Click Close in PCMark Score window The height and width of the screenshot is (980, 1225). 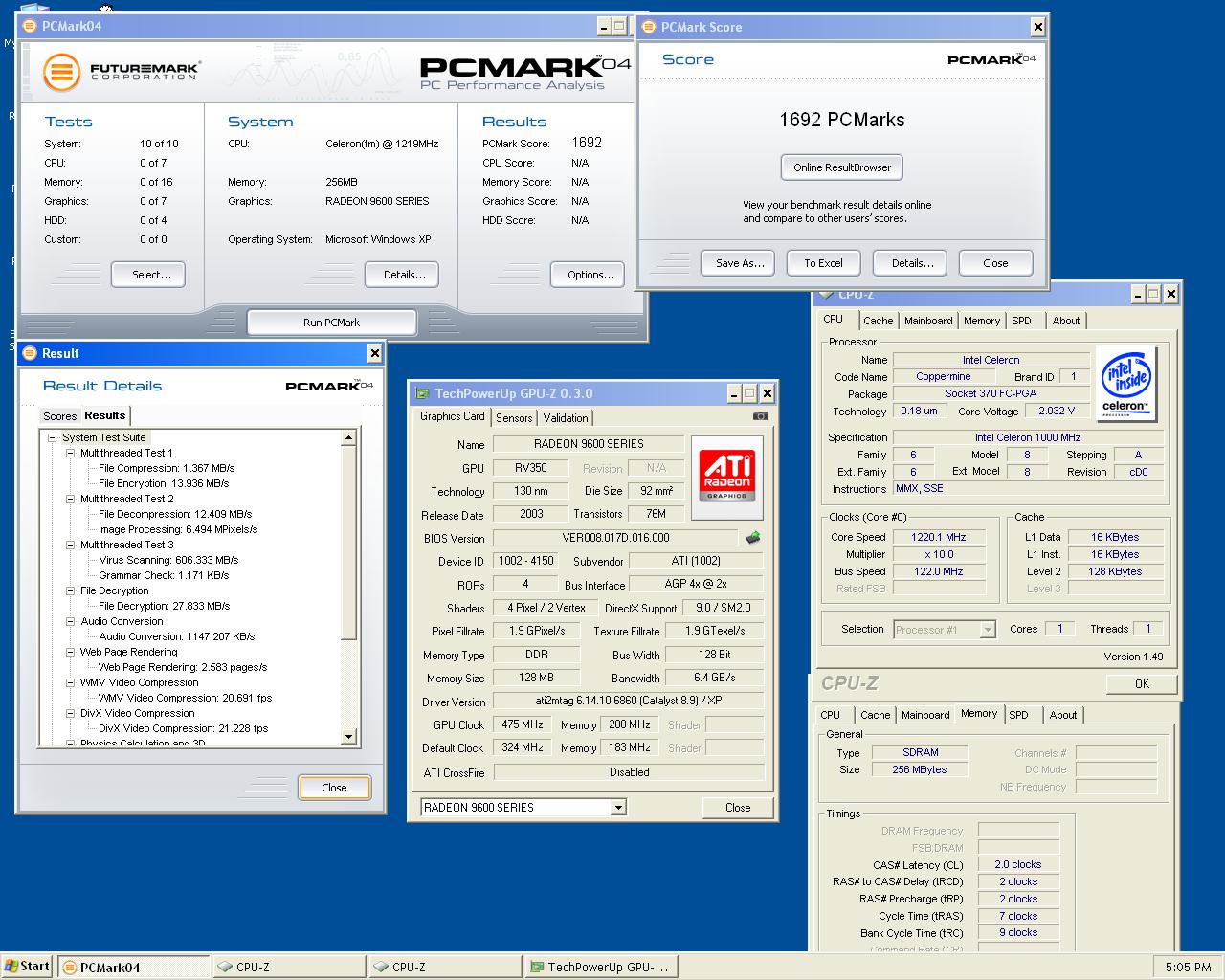point(995,263)
